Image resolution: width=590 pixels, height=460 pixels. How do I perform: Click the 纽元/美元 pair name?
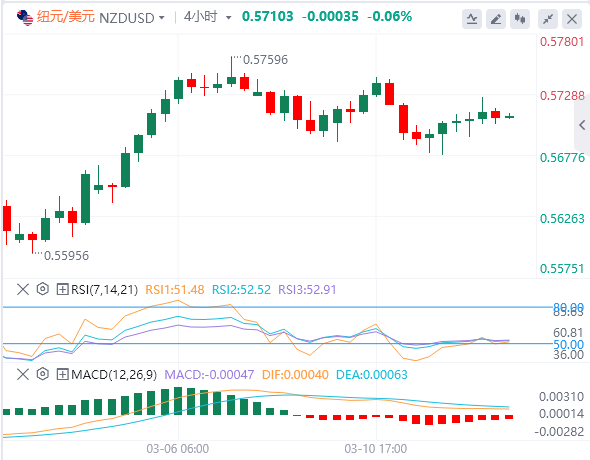65,17
